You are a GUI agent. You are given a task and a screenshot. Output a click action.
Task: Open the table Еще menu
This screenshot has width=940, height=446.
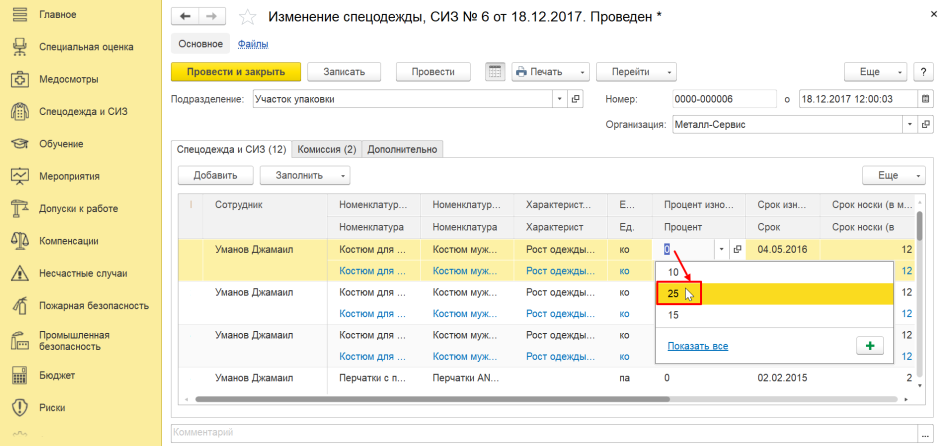pos(893,176)
